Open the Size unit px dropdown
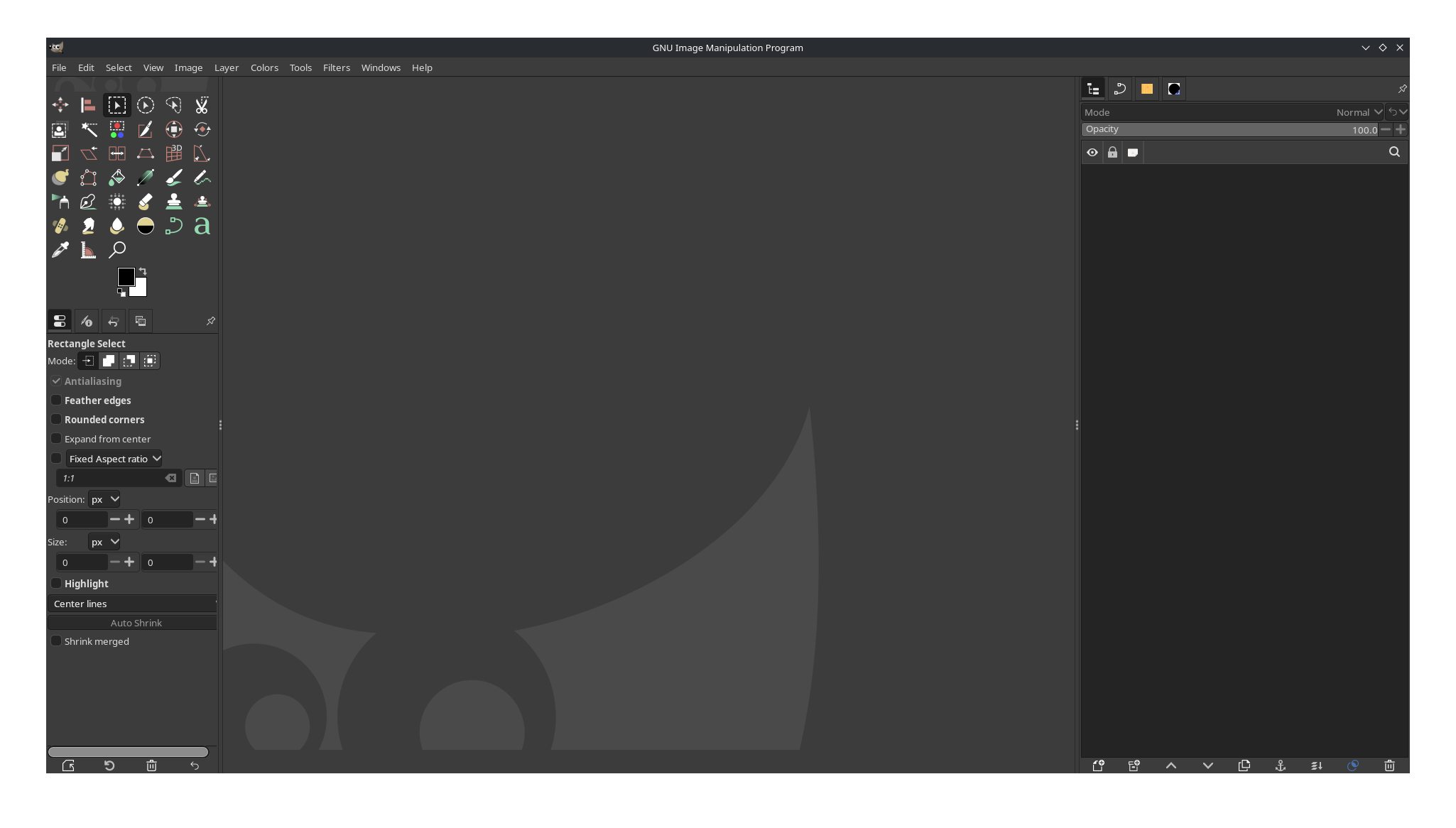The image size is (1456, 828). pos(104,542)
